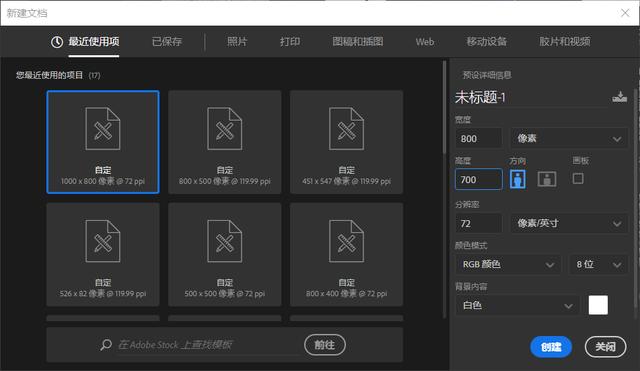Screen dimensions: 640x371
Task: Click the text 800 x 400 像素 @ 72 ppi
Action: coord(347,293)
